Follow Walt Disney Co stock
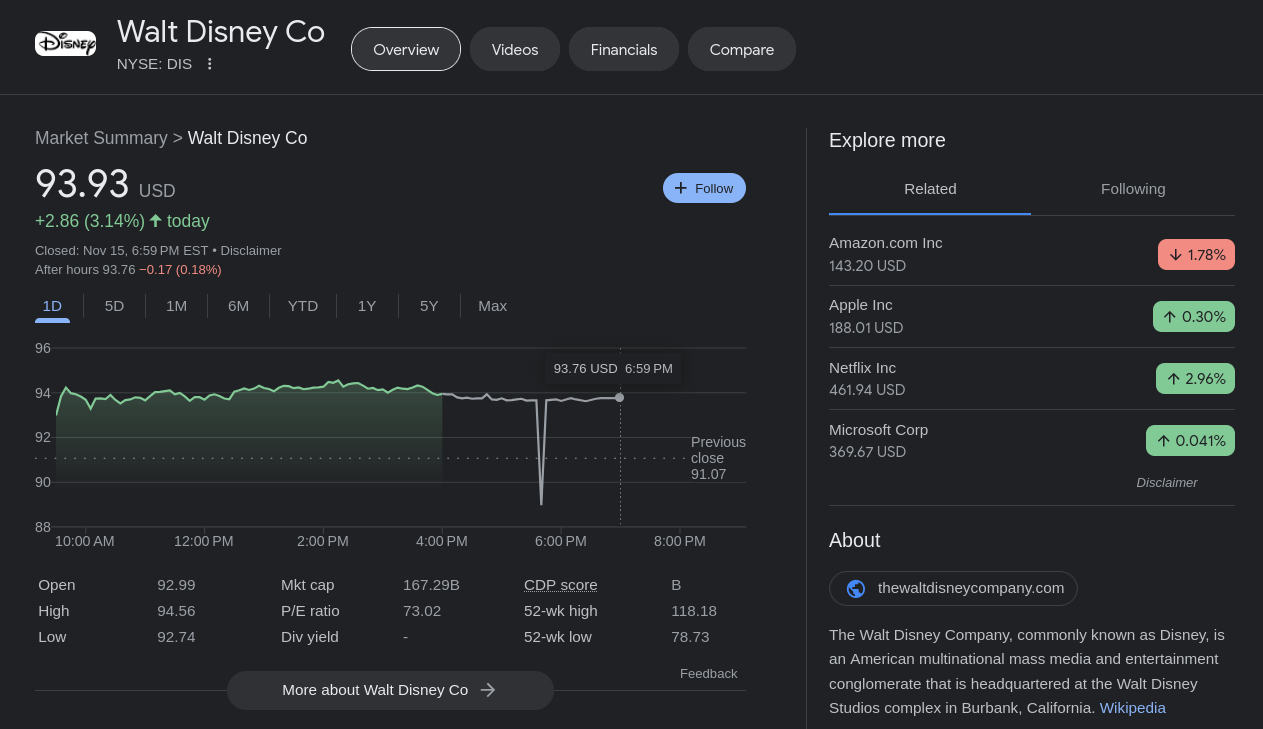 coord(704,188)
